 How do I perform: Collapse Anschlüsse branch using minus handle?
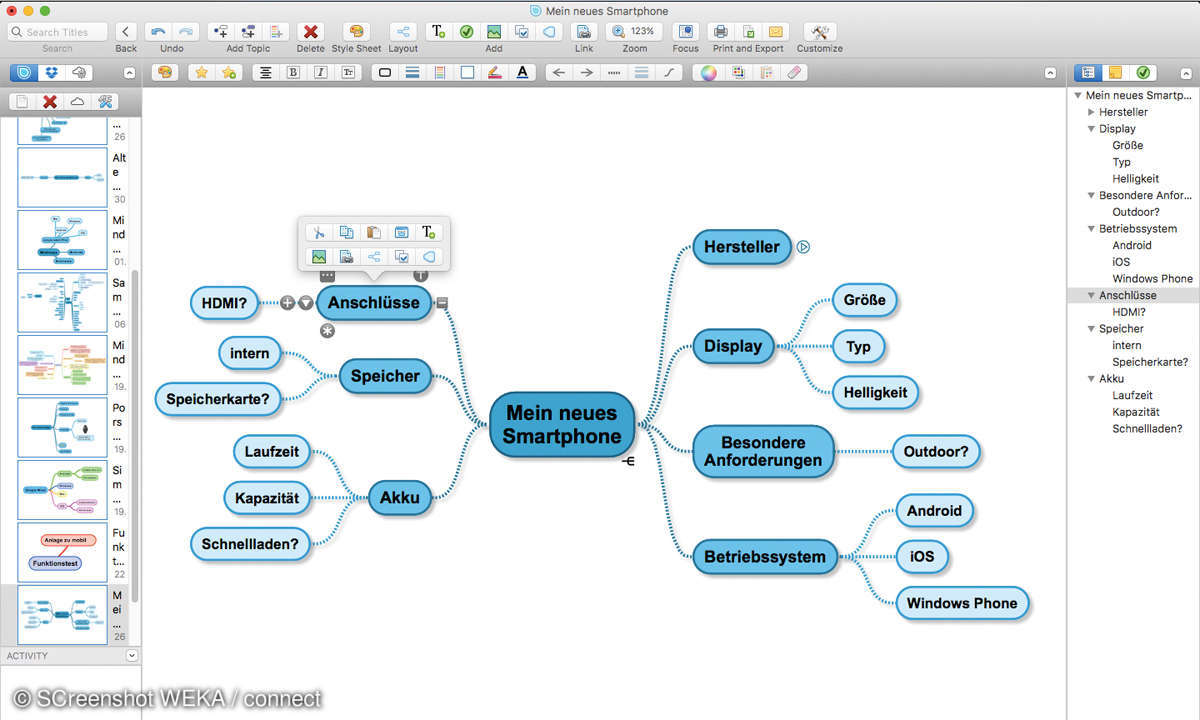tap(442, 303)
